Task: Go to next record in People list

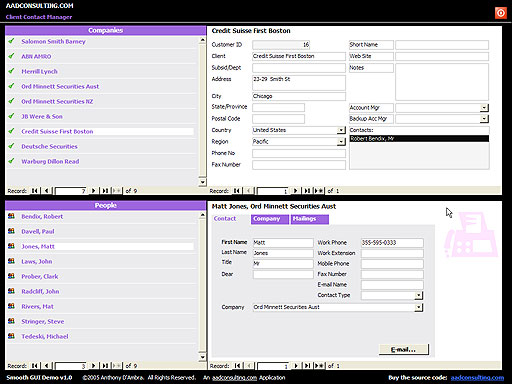Action: (x=94, y=366)
